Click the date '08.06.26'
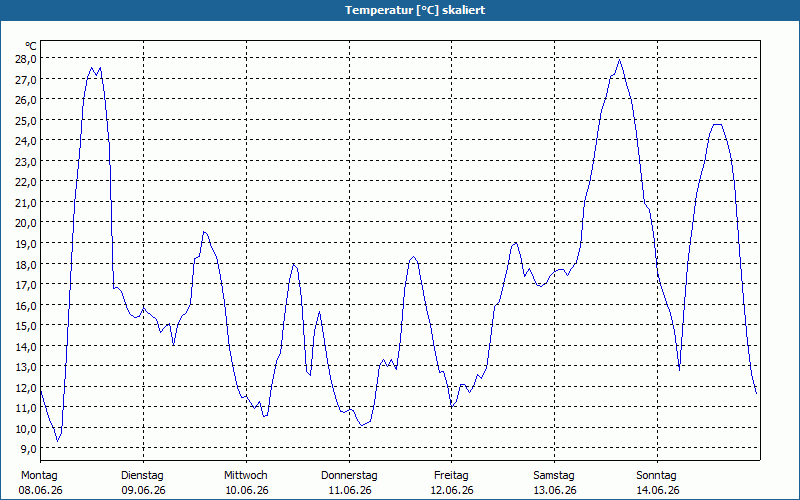This screenshot has width=800, height=500. coord(40,490)
